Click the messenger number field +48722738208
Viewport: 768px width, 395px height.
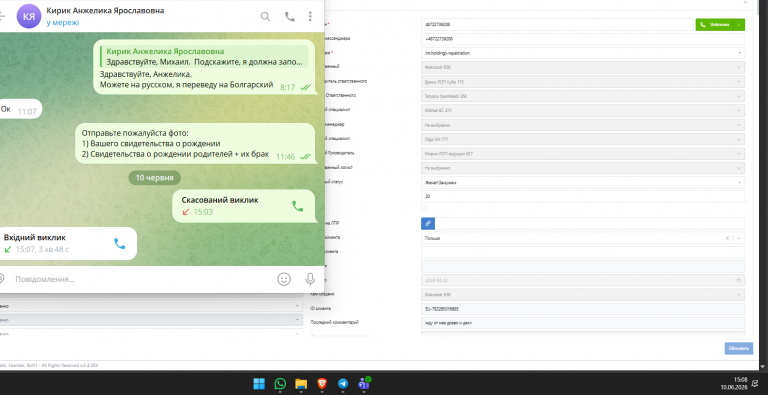[583, 39]
